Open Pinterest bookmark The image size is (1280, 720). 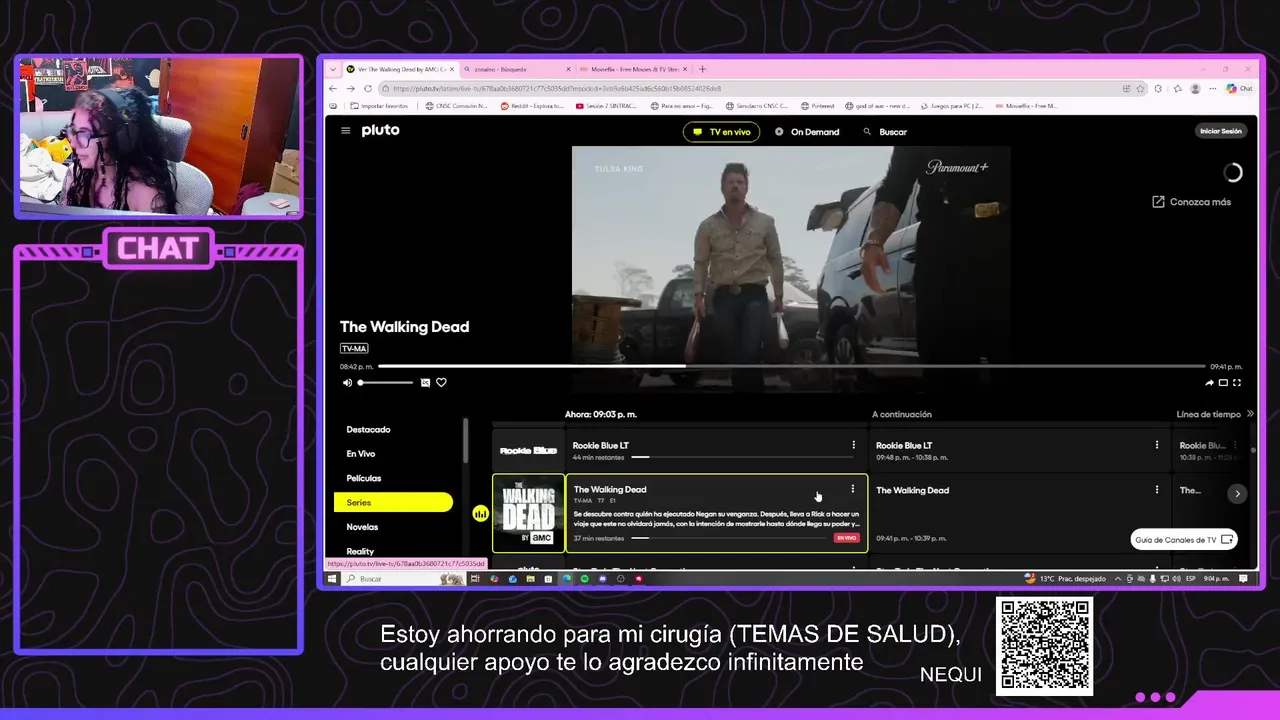[818, 105]
